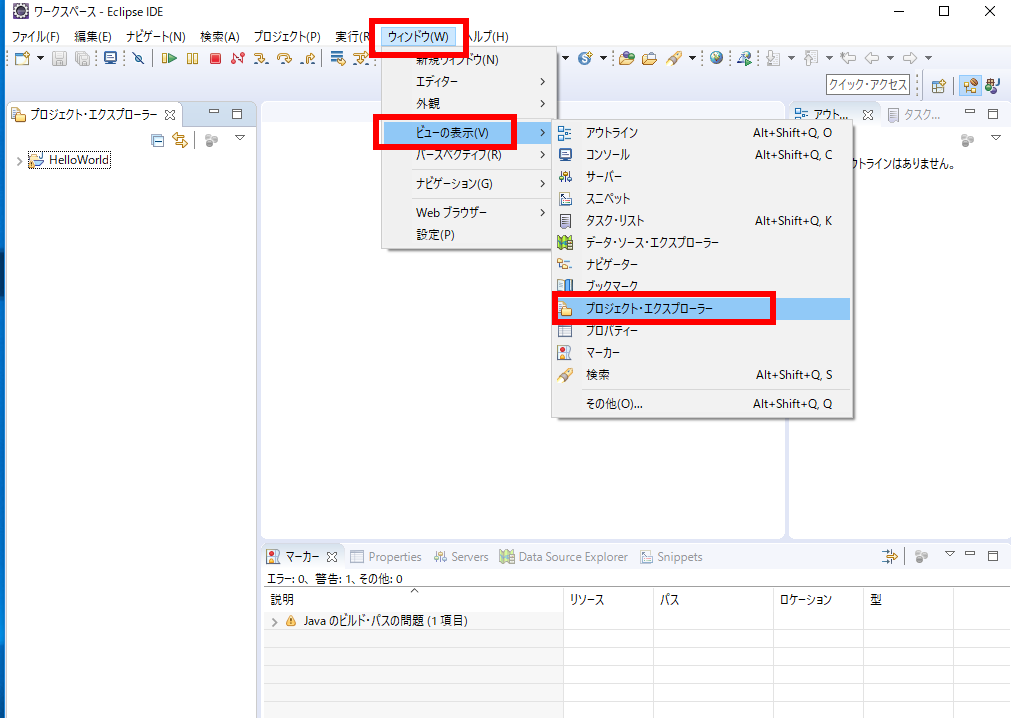Click the yellow Suspend debug icon
The height and width of the screenshot is (718, 1011).
[192, 59]
